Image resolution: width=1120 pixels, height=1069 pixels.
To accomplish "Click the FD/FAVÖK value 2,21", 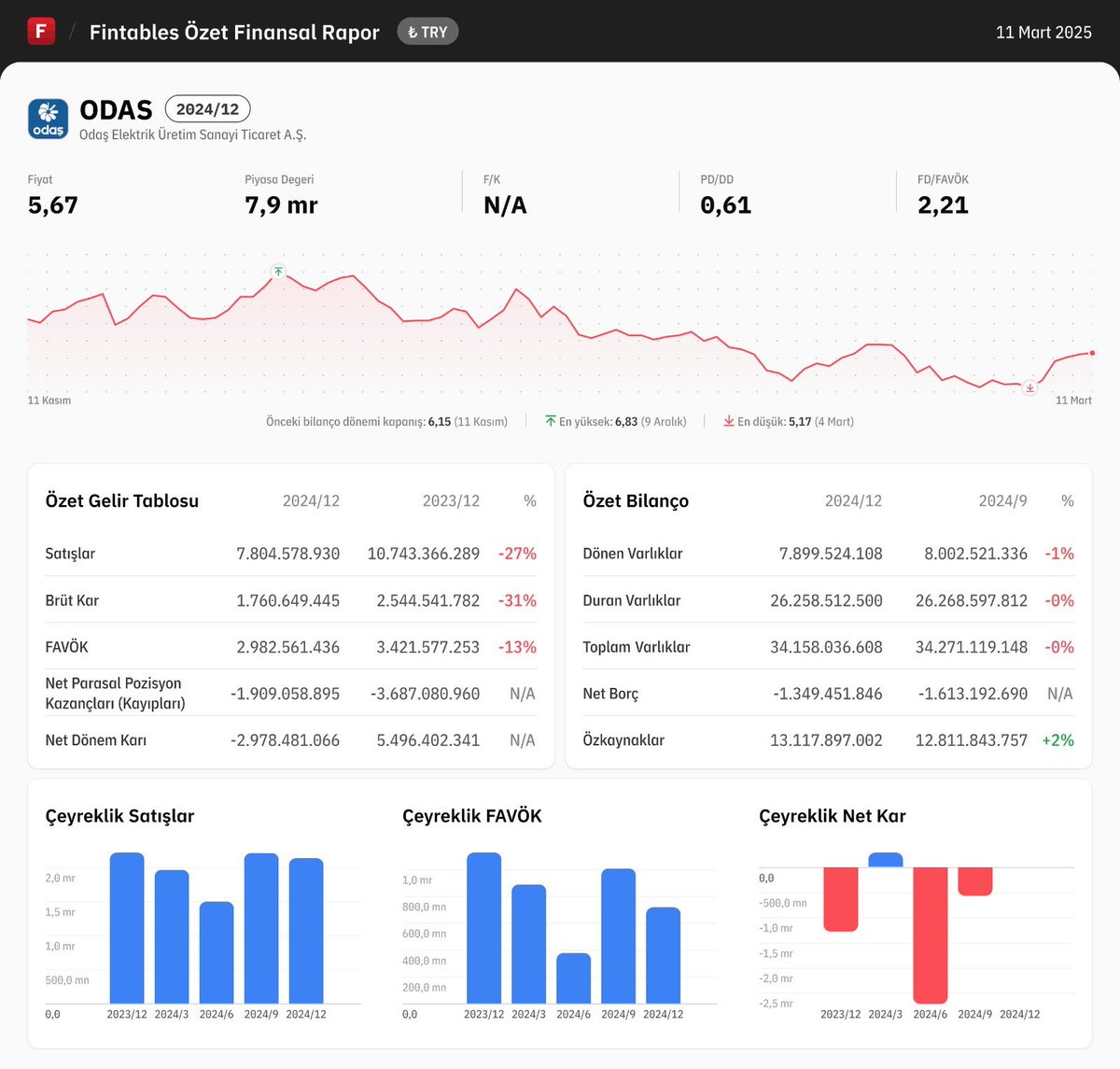I will point(943,205).
